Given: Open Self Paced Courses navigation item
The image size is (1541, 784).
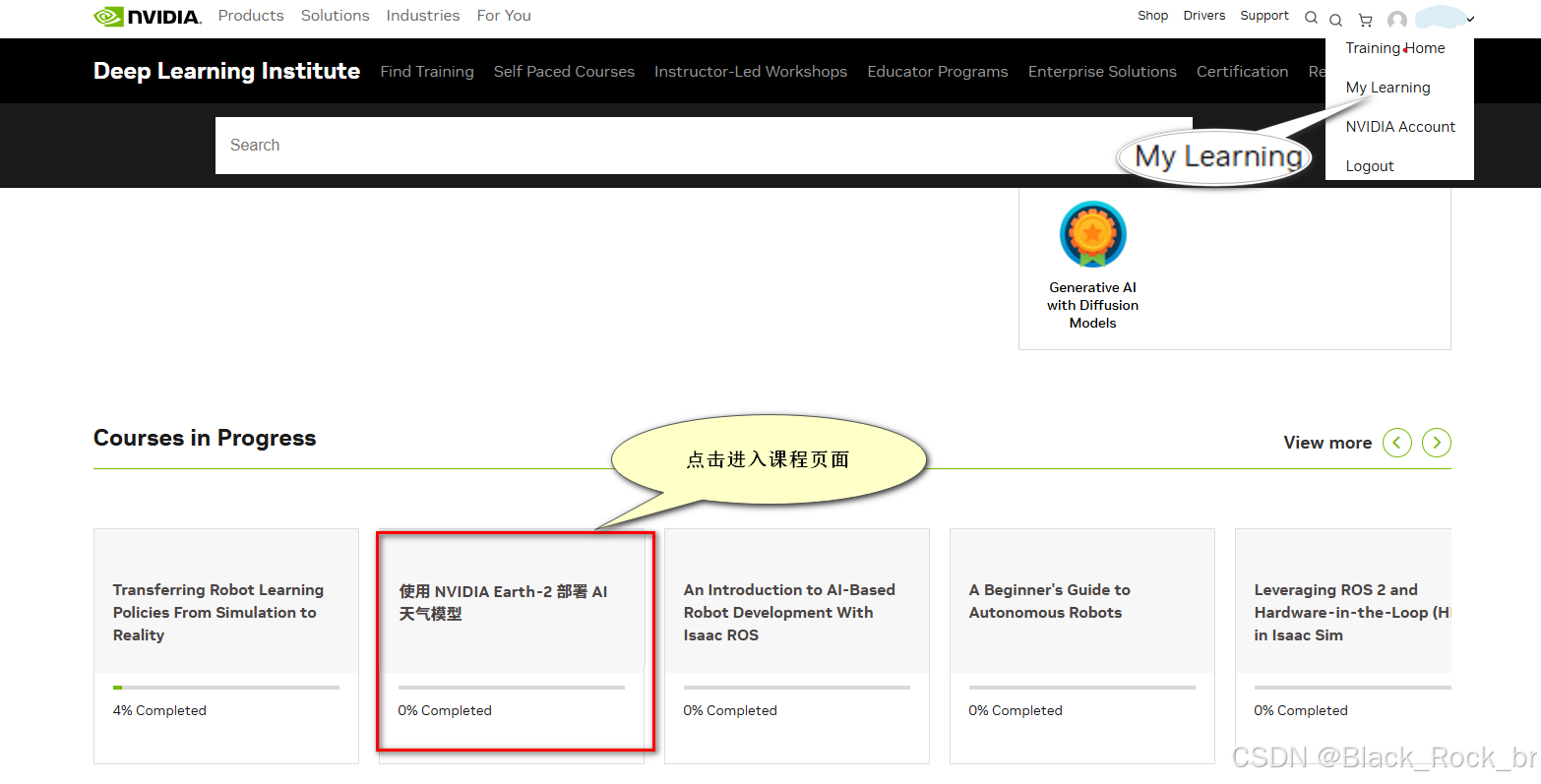Looking at the screenshot, I should pyautogui.click(x=564, y=72).
